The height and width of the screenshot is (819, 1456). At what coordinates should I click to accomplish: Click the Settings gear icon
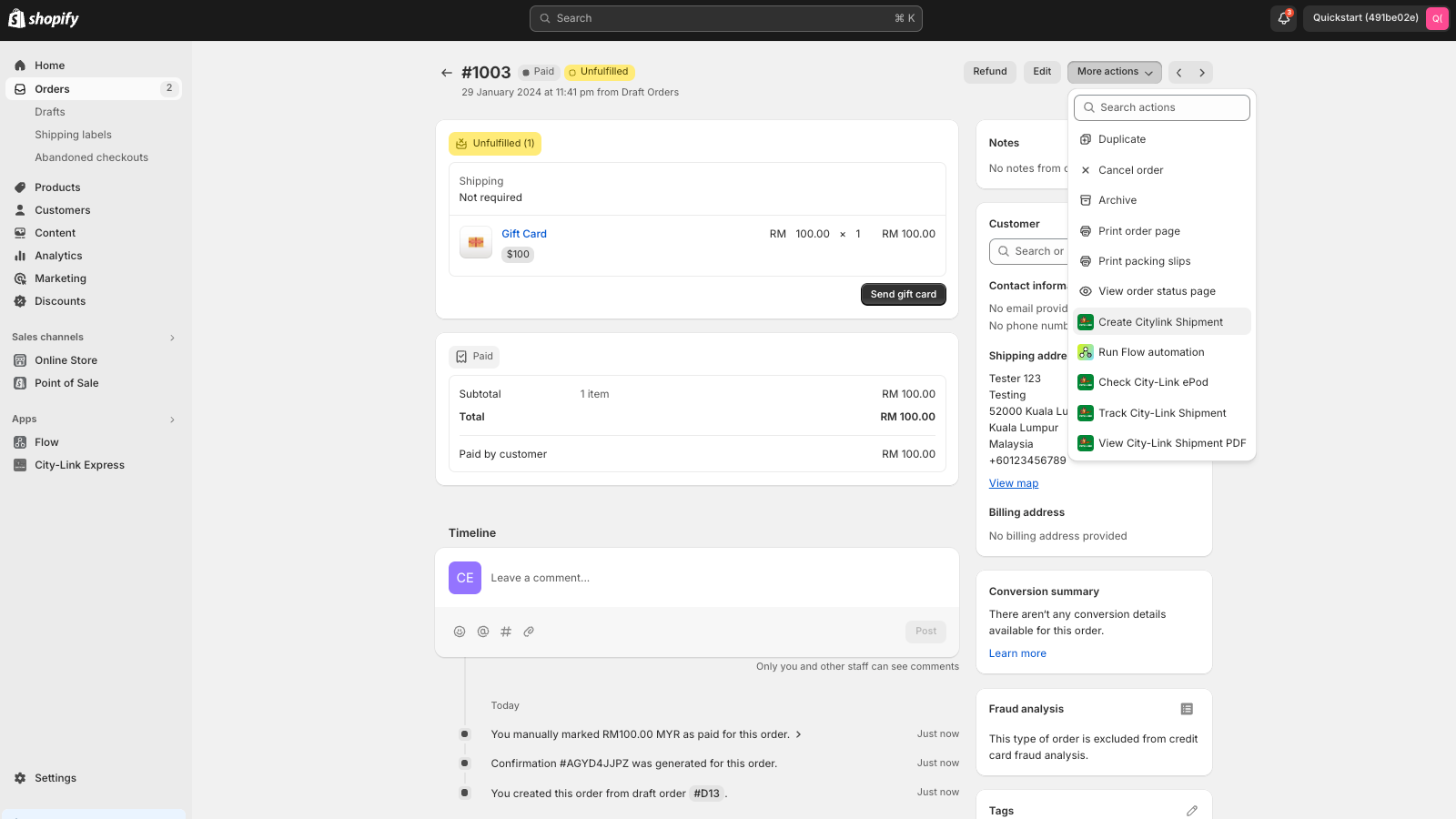[x=20, y=778]
